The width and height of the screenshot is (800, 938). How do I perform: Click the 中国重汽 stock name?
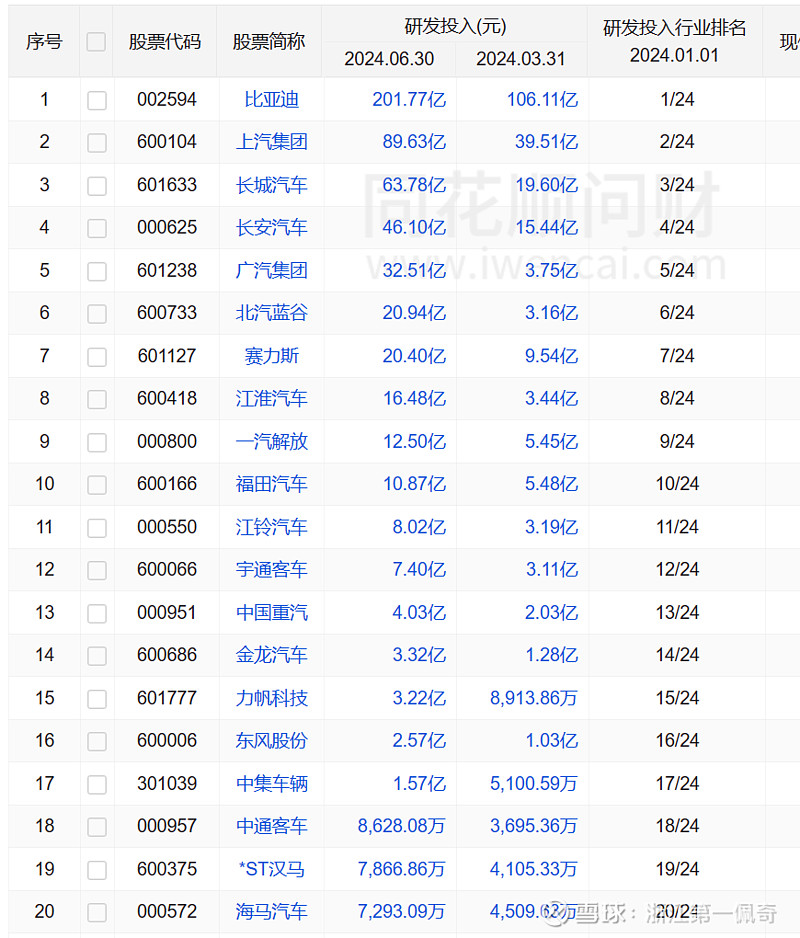tap(272, 613)
